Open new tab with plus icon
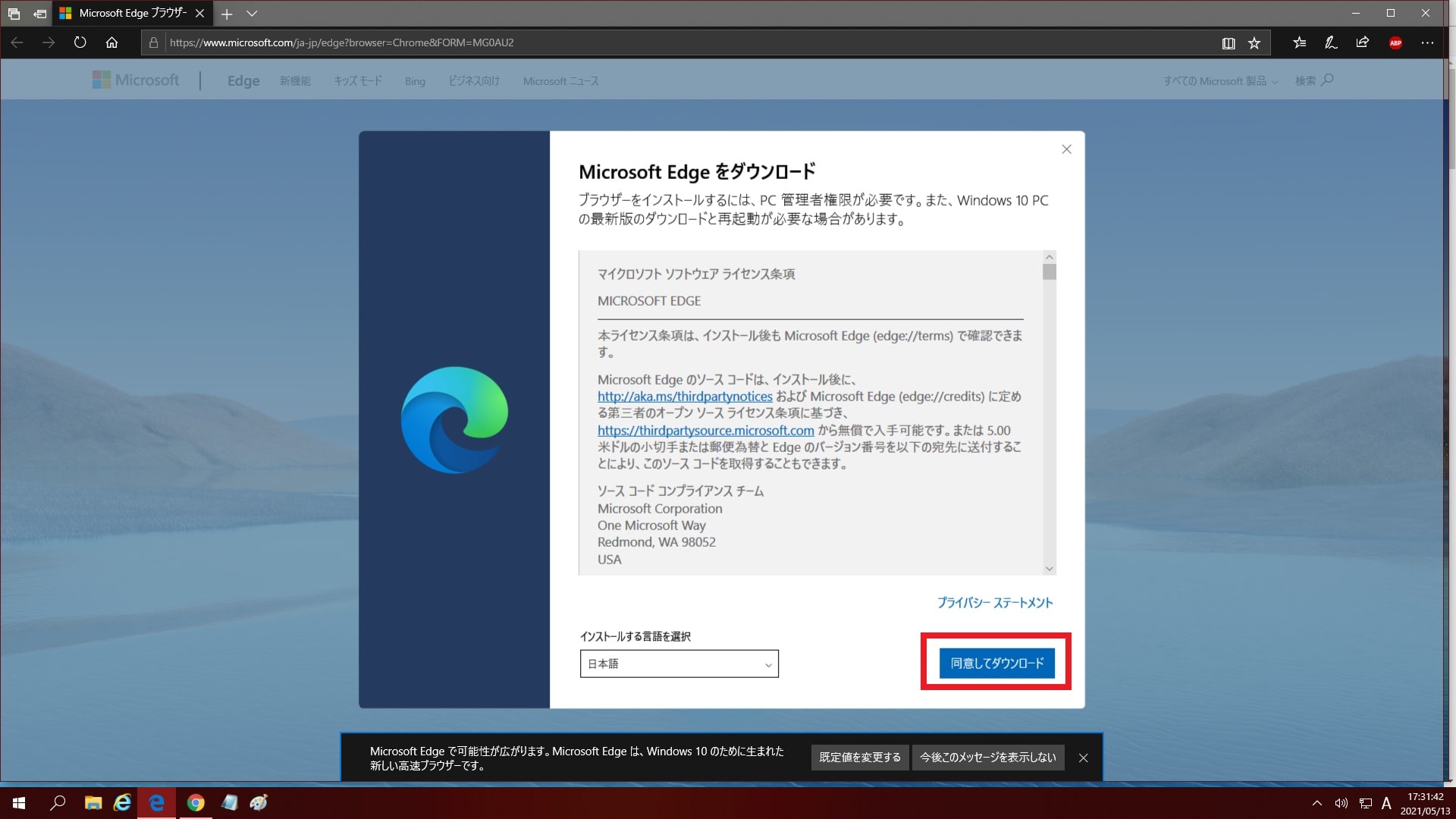This screenshot has width=1456, height=819. pyautogui.click(x=227, y=14)
